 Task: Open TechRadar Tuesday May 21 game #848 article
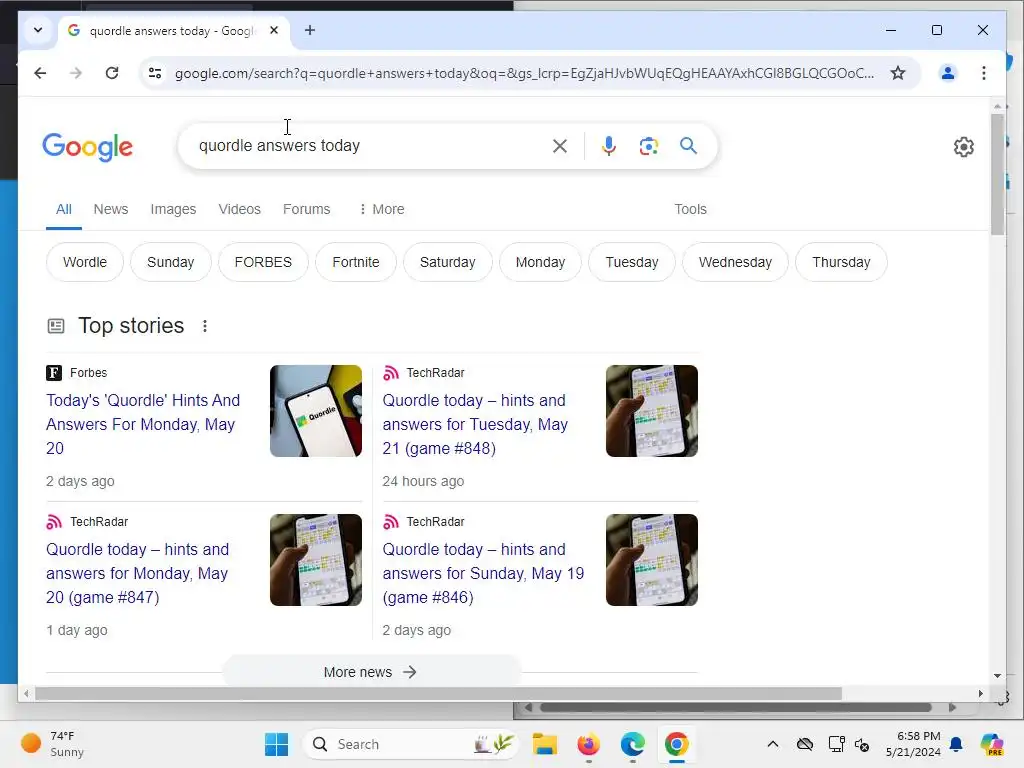point(475,424)
